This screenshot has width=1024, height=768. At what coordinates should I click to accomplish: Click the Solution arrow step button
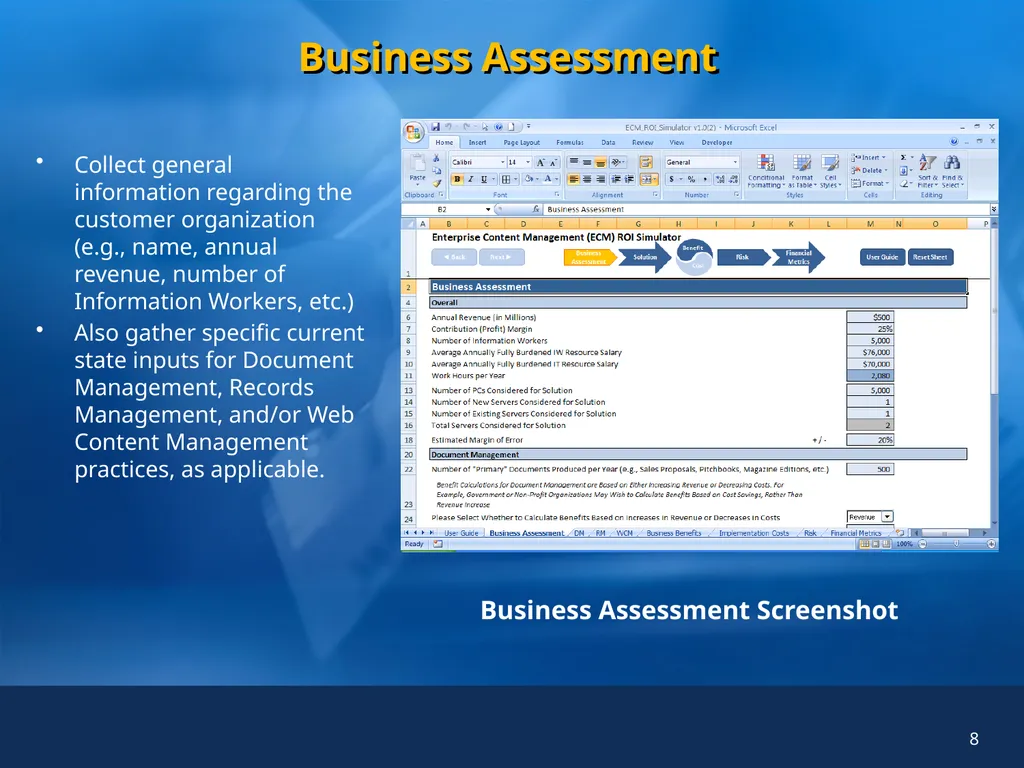[x=644, y=257]
